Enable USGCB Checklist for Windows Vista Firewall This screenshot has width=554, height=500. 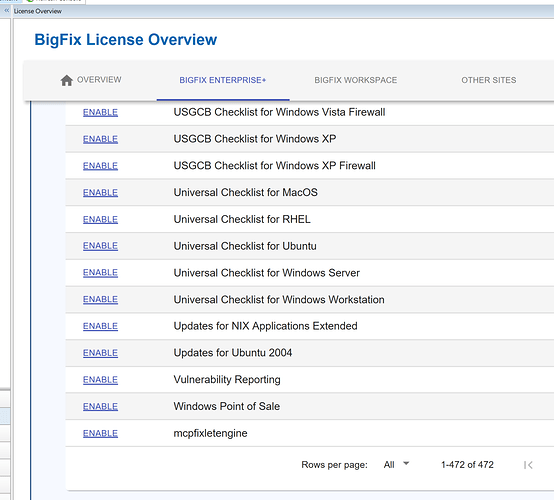coord(100,112)
